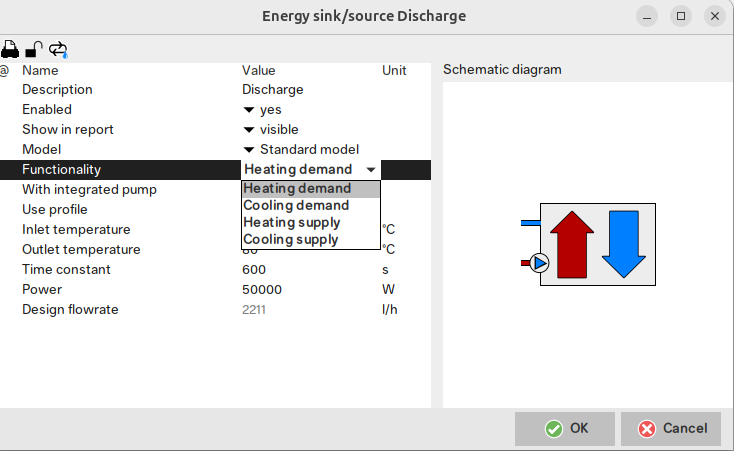Click the Description value Discharge

coord(272,90)
